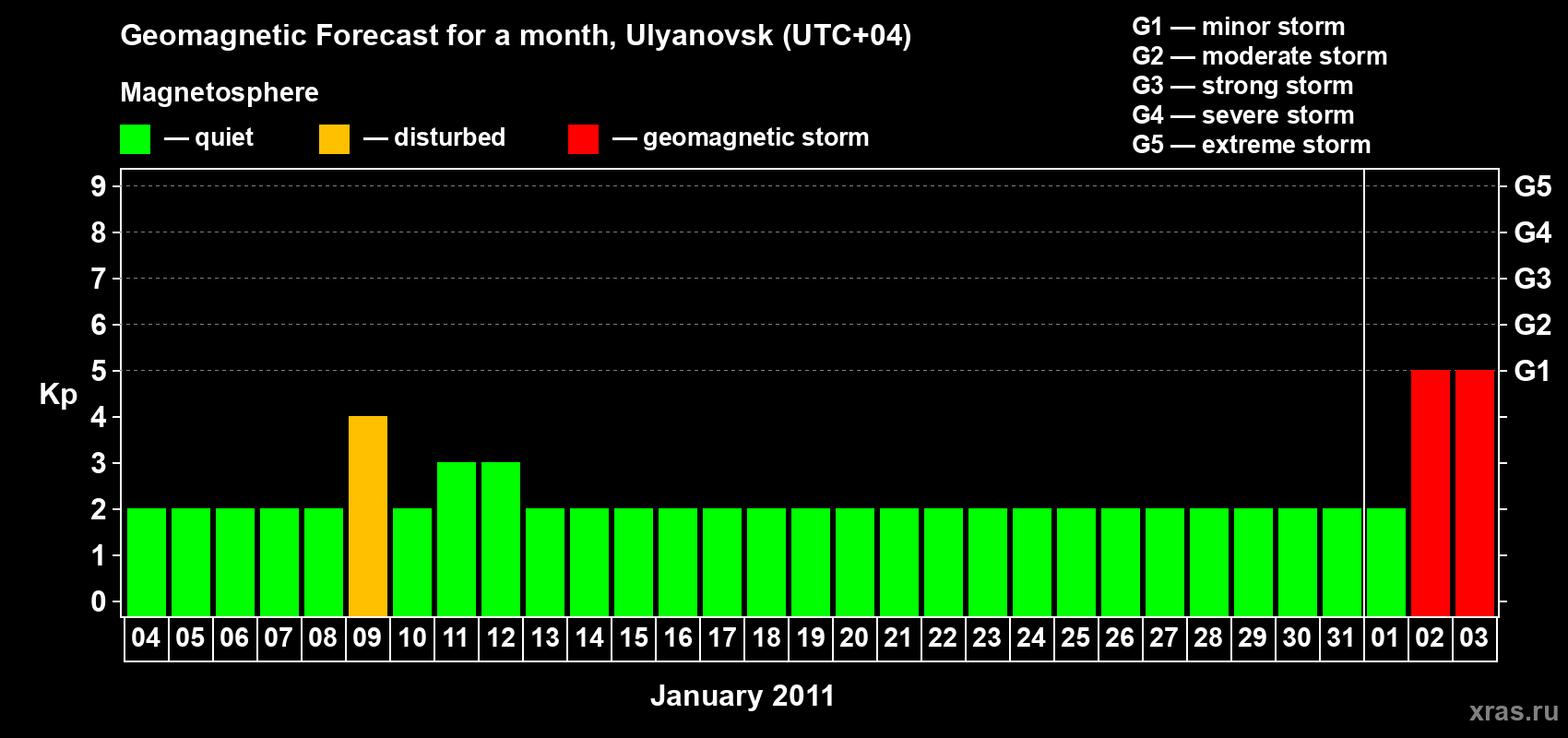The image size is (1568, 738).
Task: Click the date label 02
Action: point(1430,638)
